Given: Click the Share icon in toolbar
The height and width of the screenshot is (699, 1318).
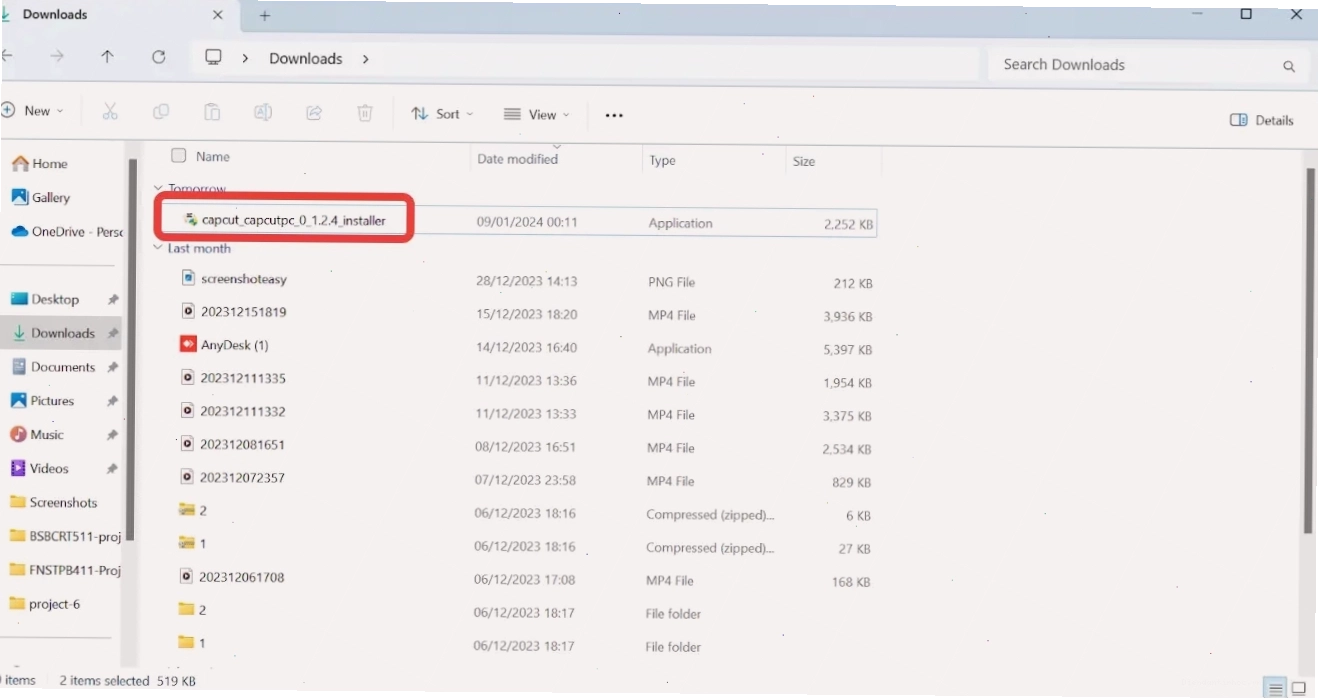Looking at the screenshot, I should pyautogui.click(x=314, y=113).
